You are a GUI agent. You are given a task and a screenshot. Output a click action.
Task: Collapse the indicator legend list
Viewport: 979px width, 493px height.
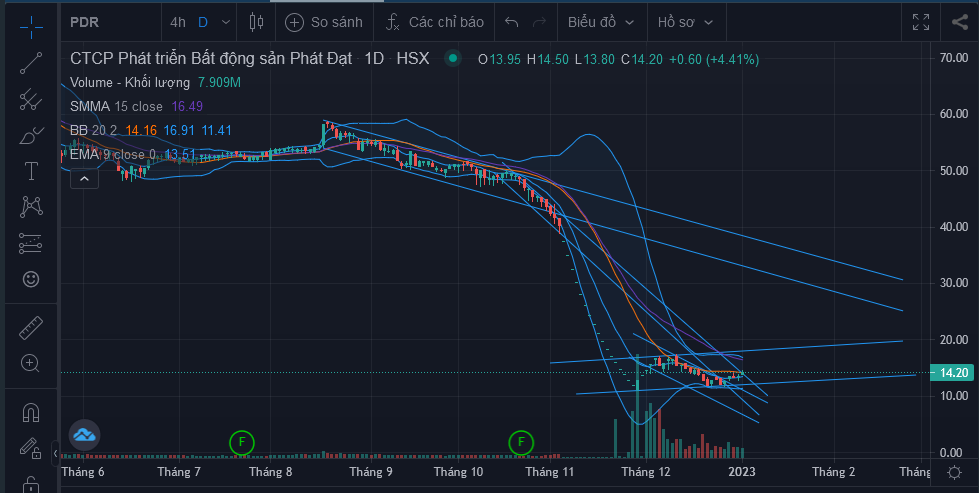click(84, 179)
